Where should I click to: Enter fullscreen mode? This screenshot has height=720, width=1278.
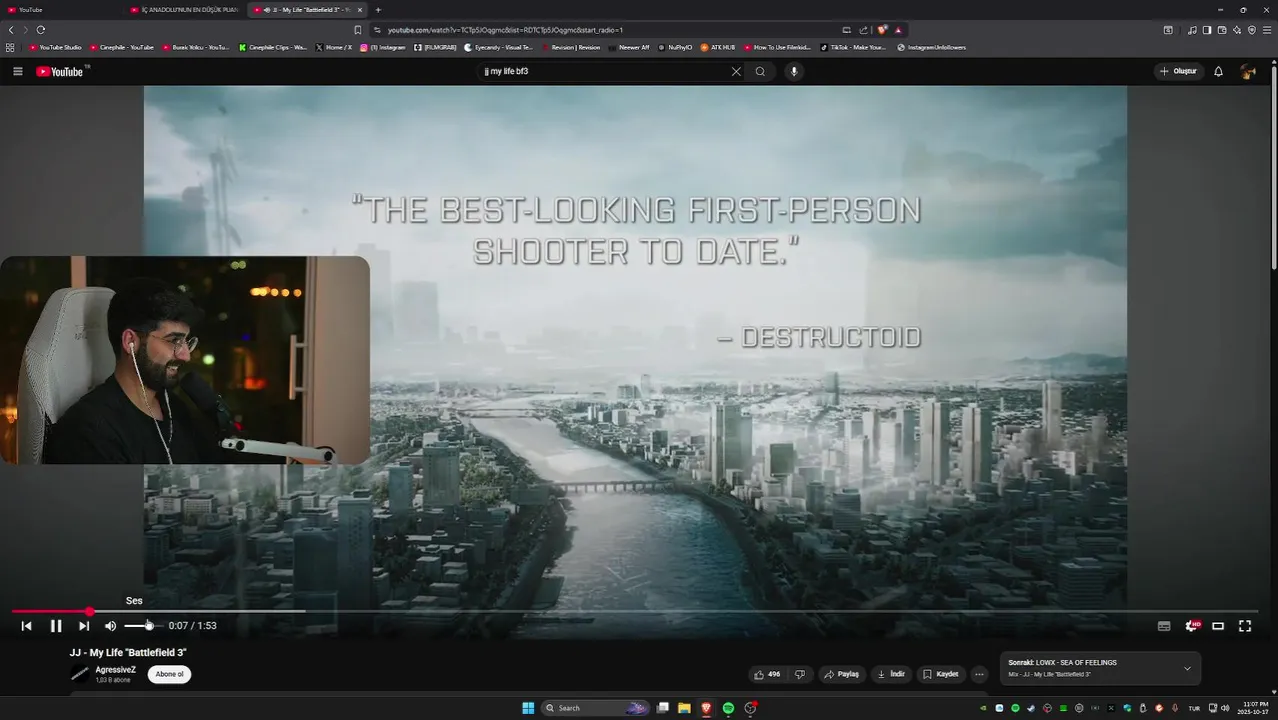coord(1245,626)
